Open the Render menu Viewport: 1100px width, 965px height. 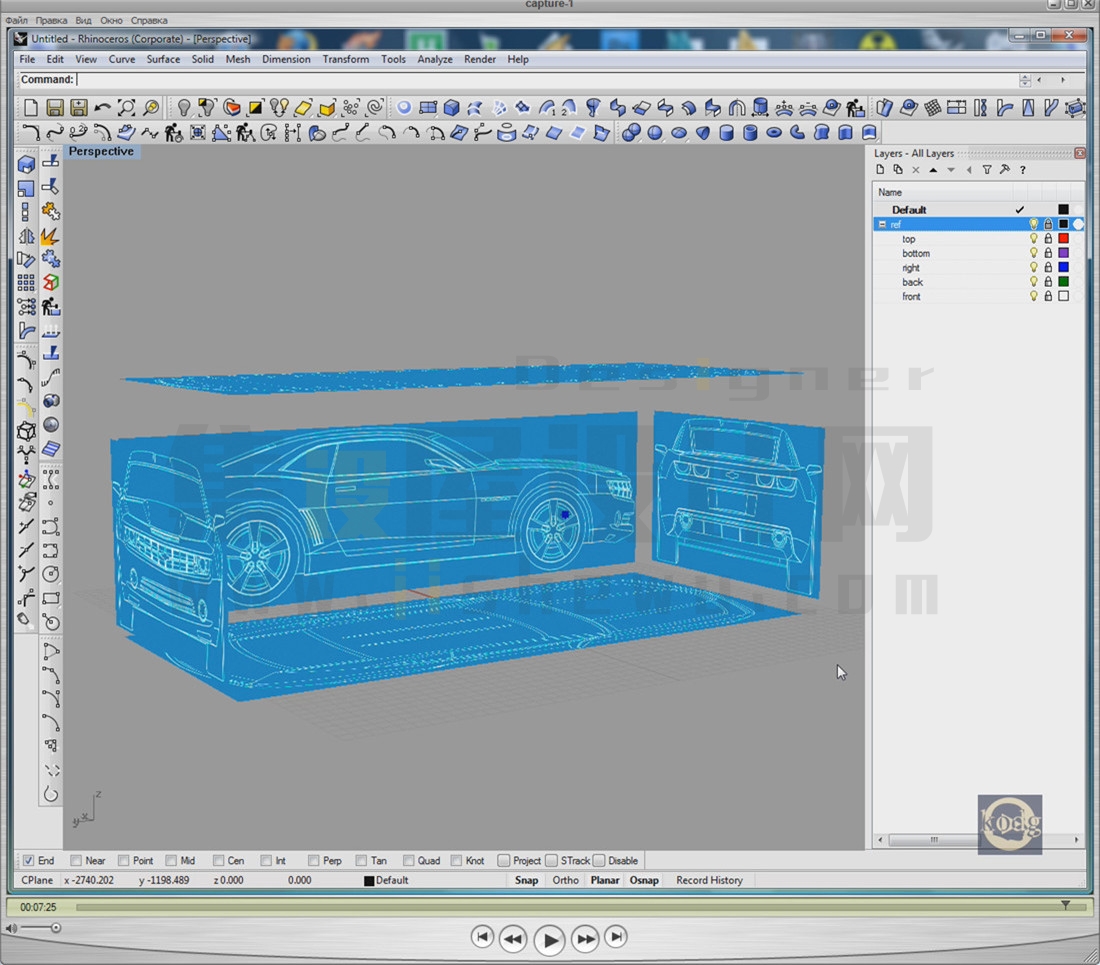(x=480, y=59)
